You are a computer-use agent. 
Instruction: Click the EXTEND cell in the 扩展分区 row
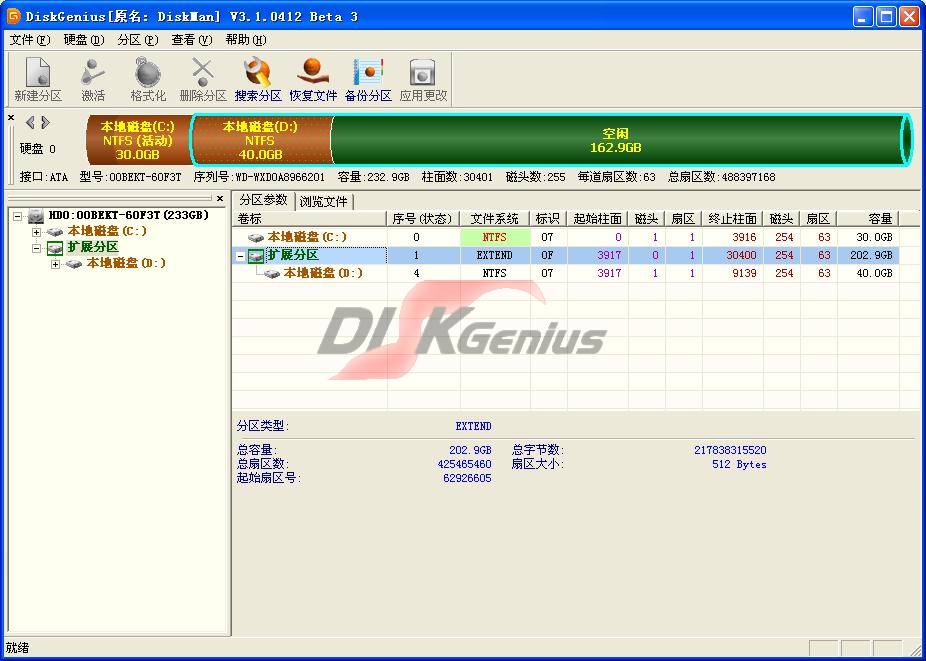[x=495, y=256]
